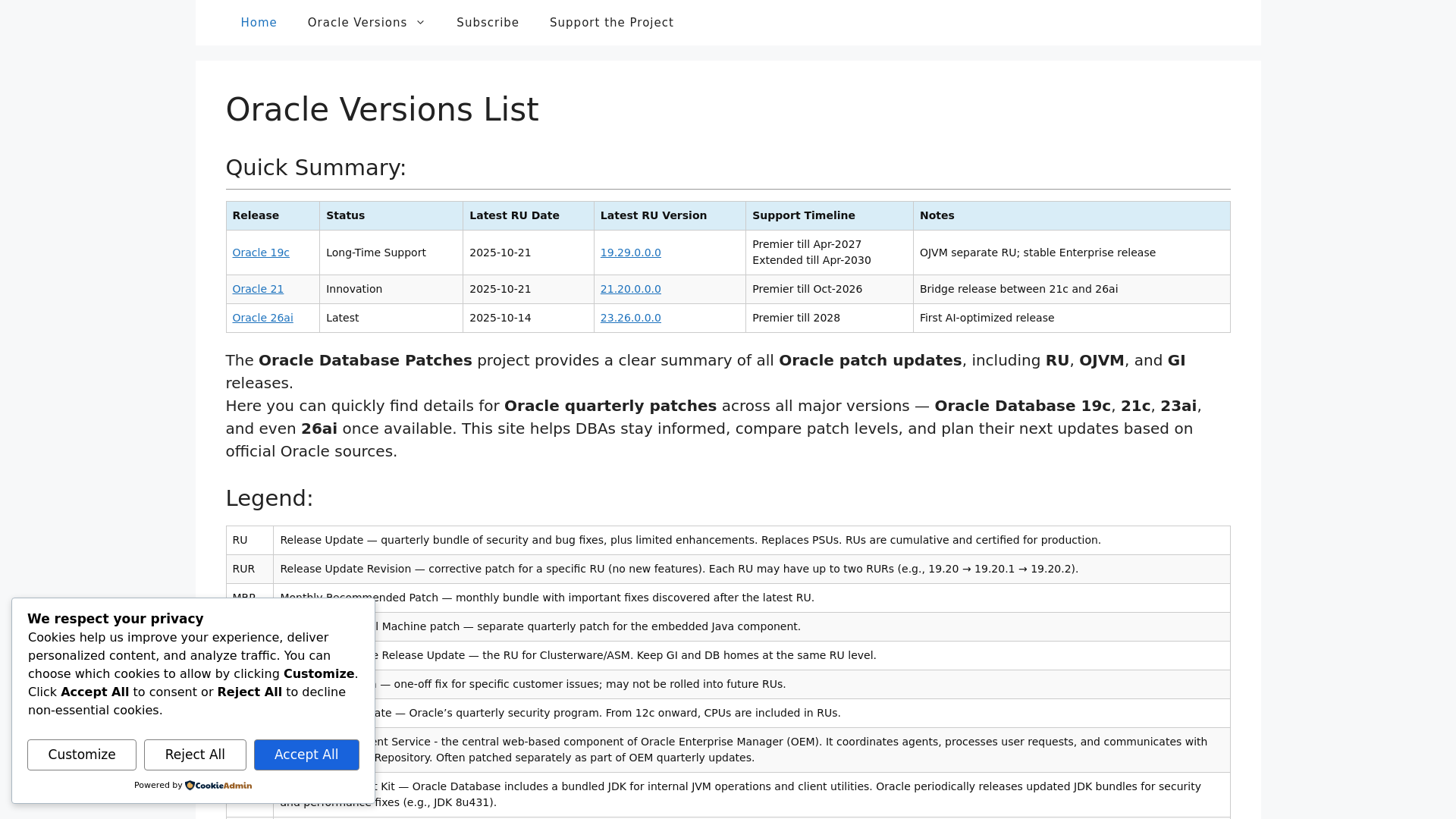This screenshot has height=819, width=1456.
Task: Click the Monthly Recommended Patch description
Action: 752,598
